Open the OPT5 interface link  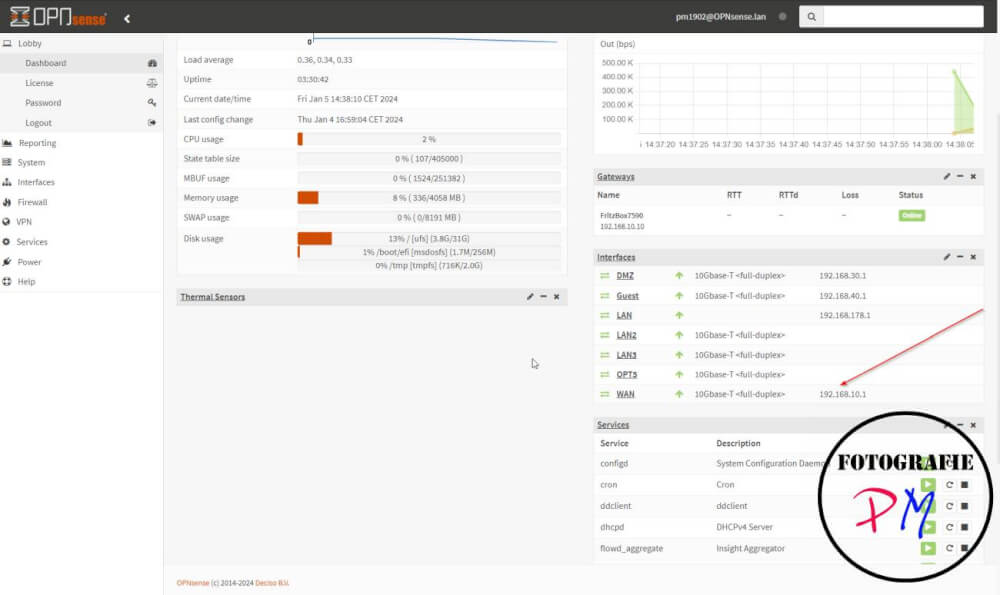(x=627, y=374)
